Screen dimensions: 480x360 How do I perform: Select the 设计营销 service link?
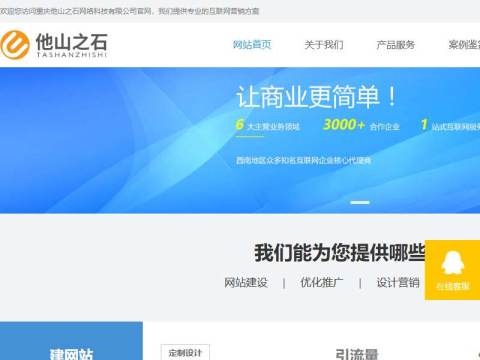tap(398, 282)
